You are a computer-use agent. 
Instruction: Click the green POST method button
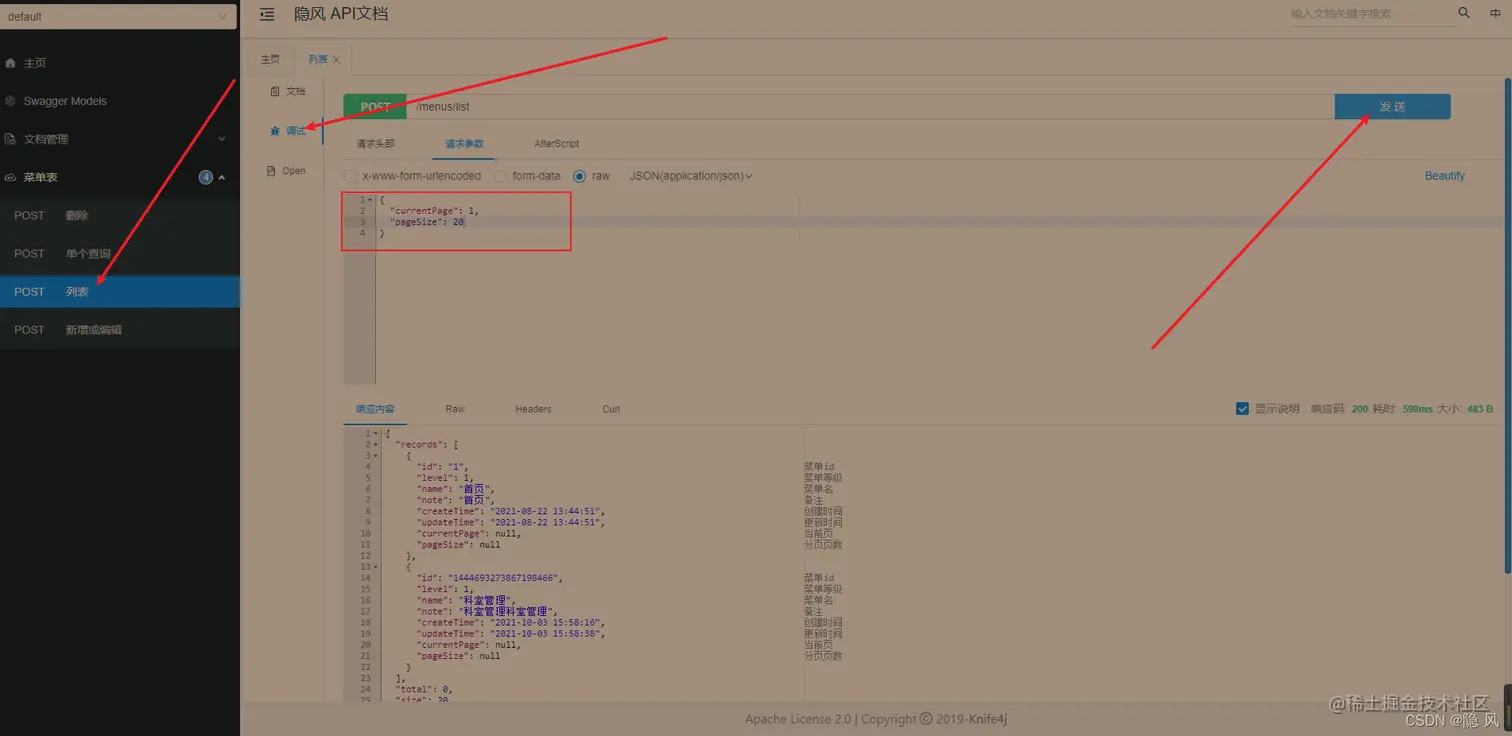tap(375, 107)
